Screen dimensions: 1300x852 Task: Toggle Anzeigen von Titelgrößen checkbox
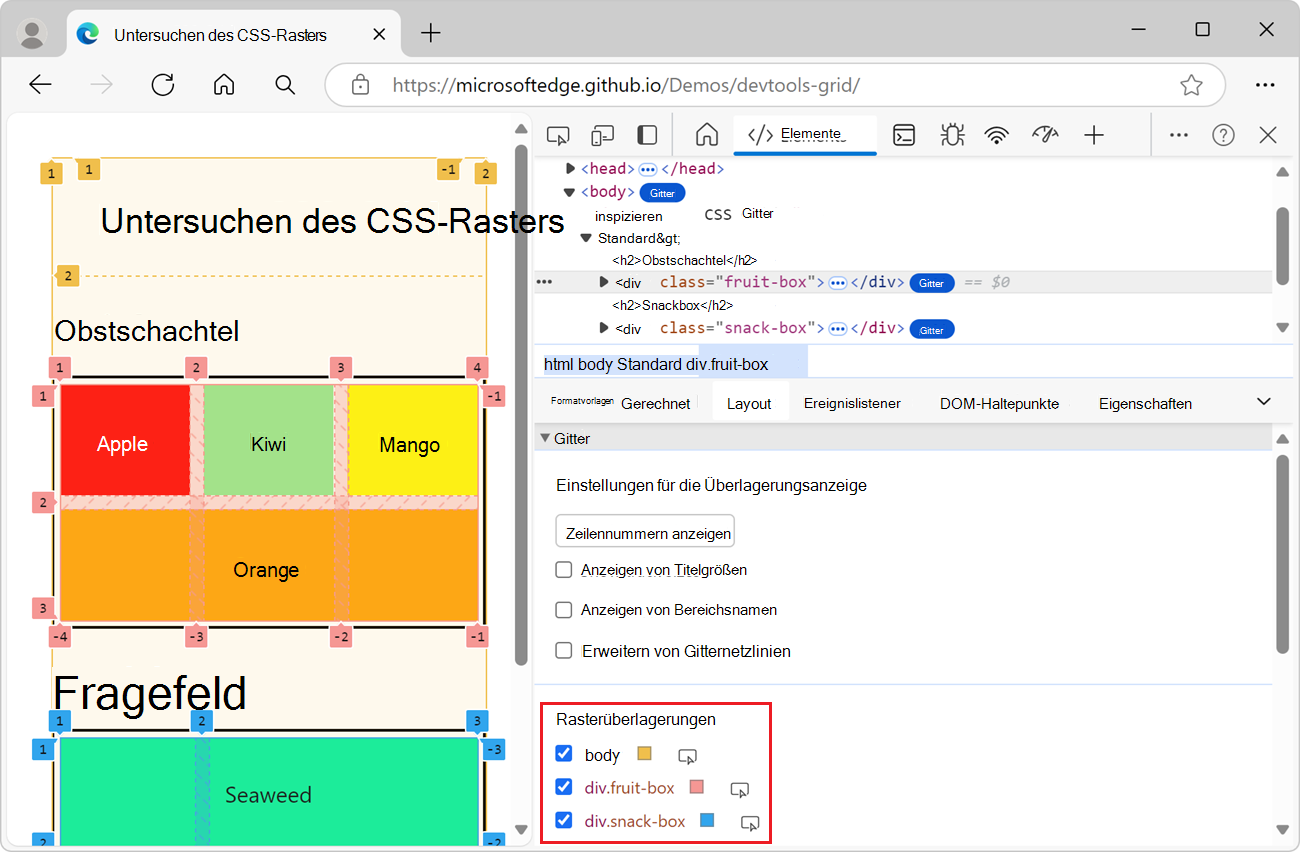(564, 570)
